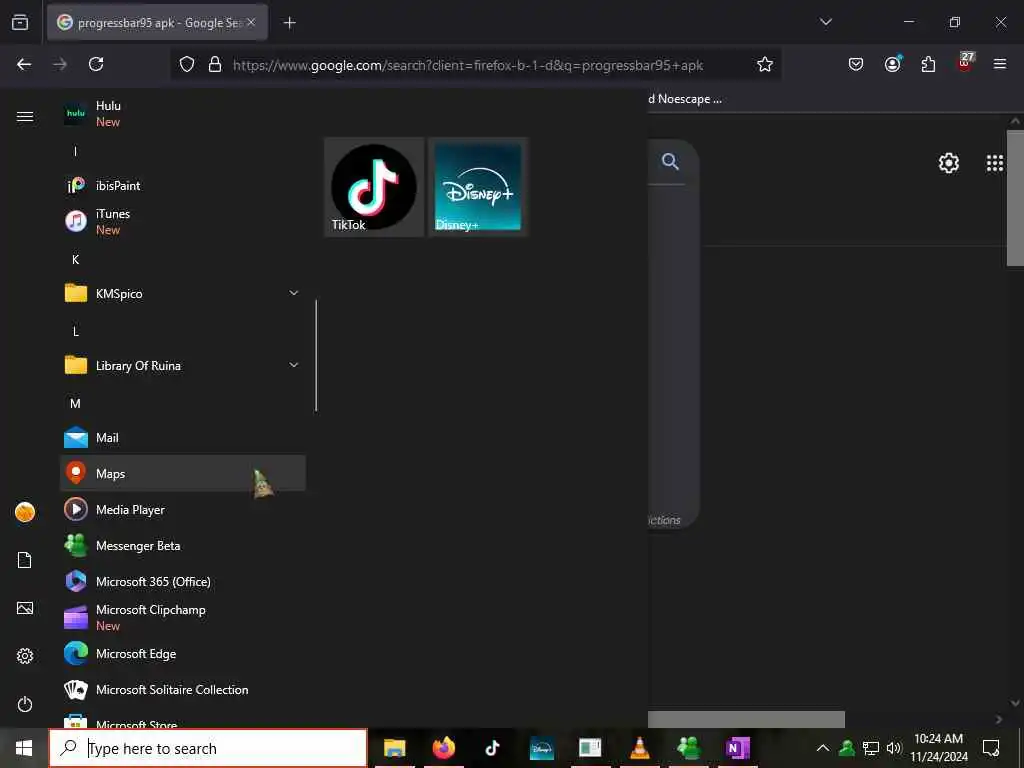
Task: Open Disney+ from the taskbar
Action: pyautogui.click(x=541, y=748)
